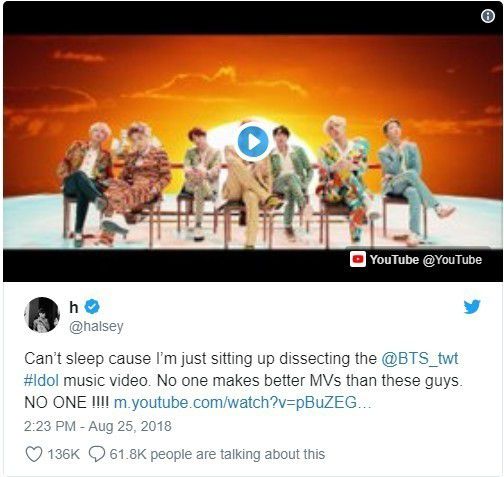
Task: Open the @YouTube handle on the video
Action: [x=452, y=260]
